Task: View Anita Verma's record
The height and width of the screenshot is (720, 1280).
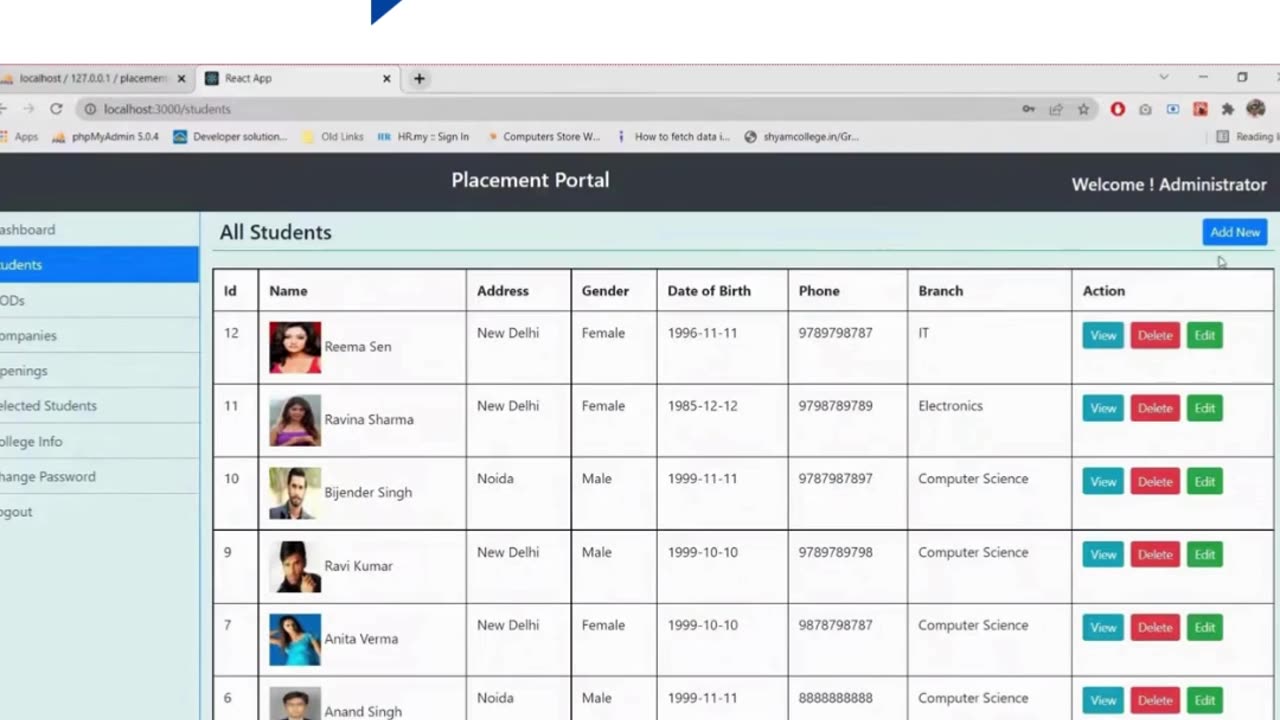Action: [x=1103, y=627]
